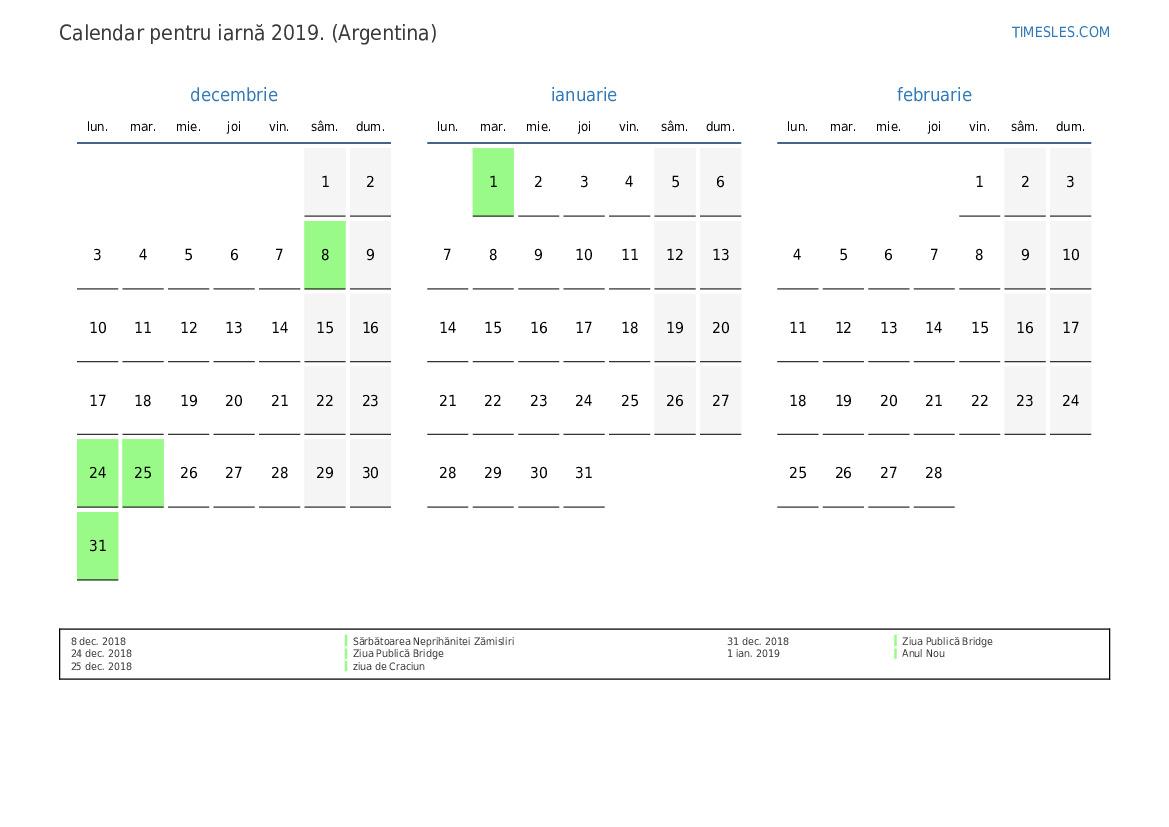Select January 10 in ianuarie
The width and height of the screenshot is (1169, 827).
584,255
